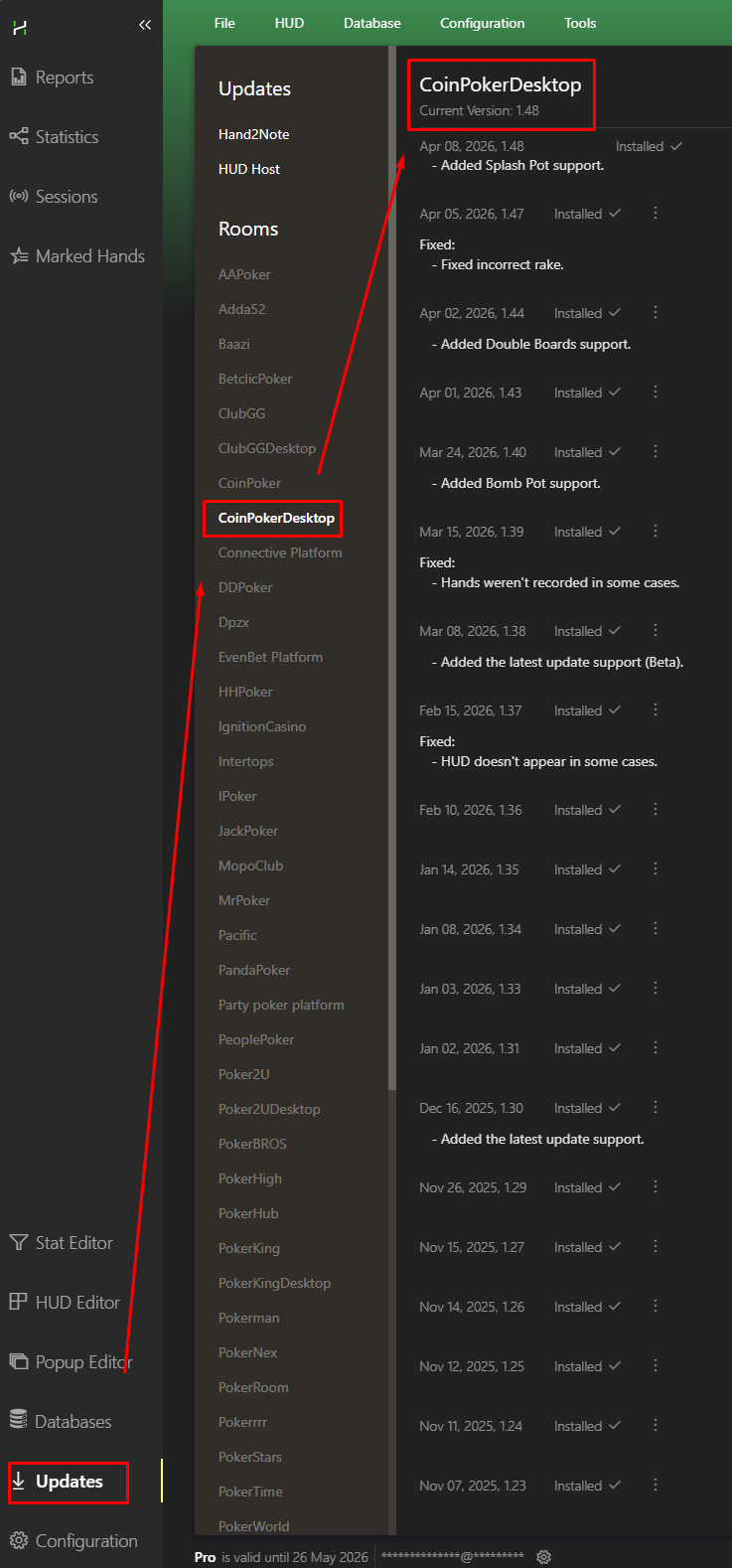Click the masked account email in status bar
Viewport: 732px width, 1568px height.
(x=453, y=1557)
